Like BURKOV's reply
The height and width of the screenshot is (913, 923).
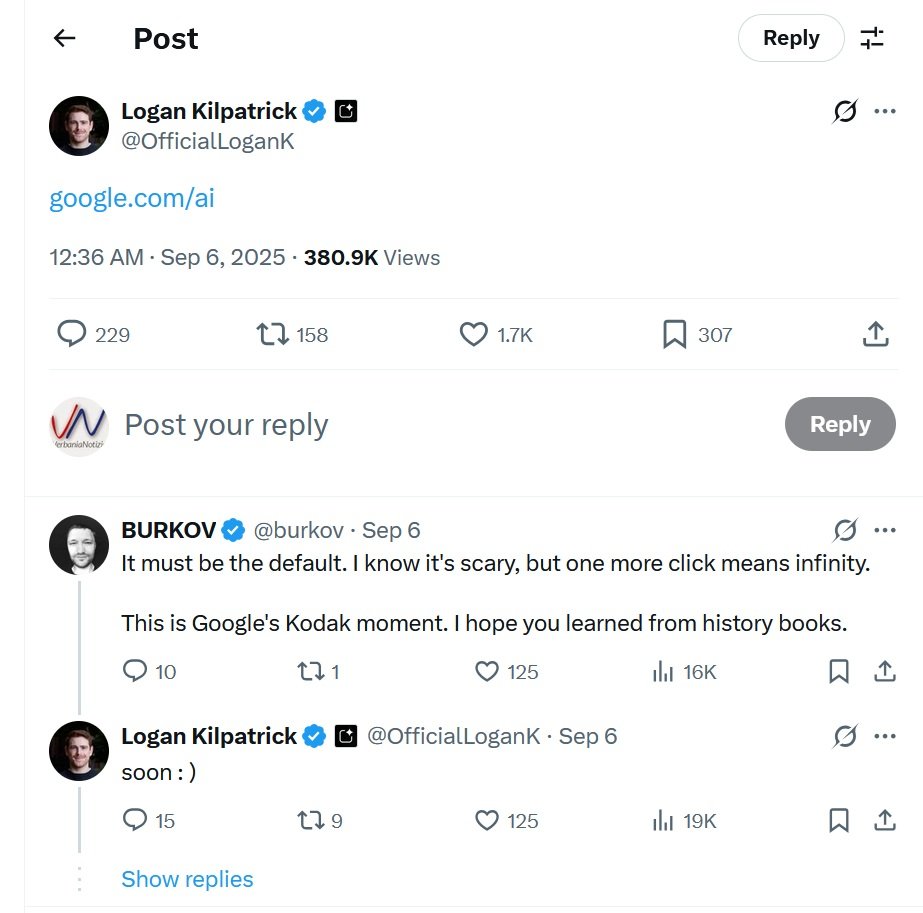coord(487,671)
